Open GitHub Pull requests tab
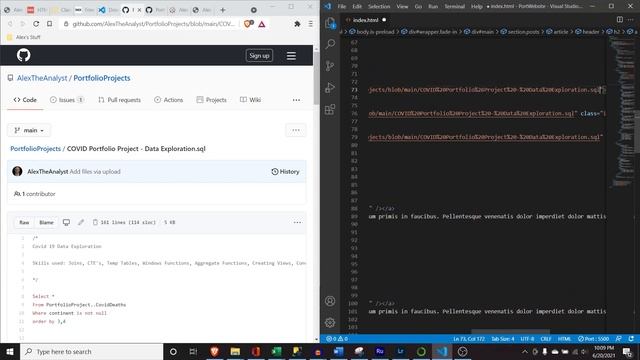 point(119,100)
